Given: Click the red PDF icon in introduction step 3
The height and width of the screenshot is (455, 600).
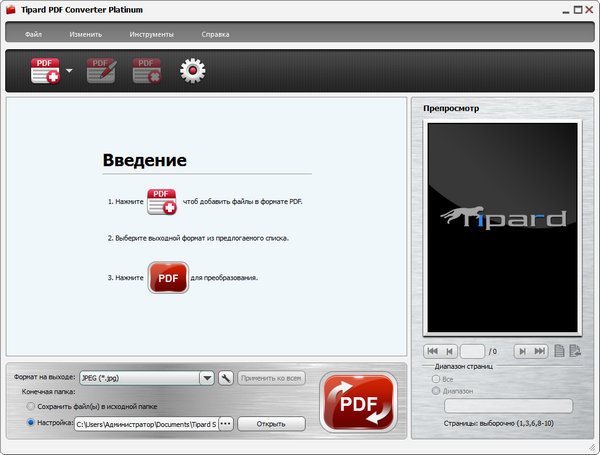Looking at the screenshot, I should [x=168, y=278].
